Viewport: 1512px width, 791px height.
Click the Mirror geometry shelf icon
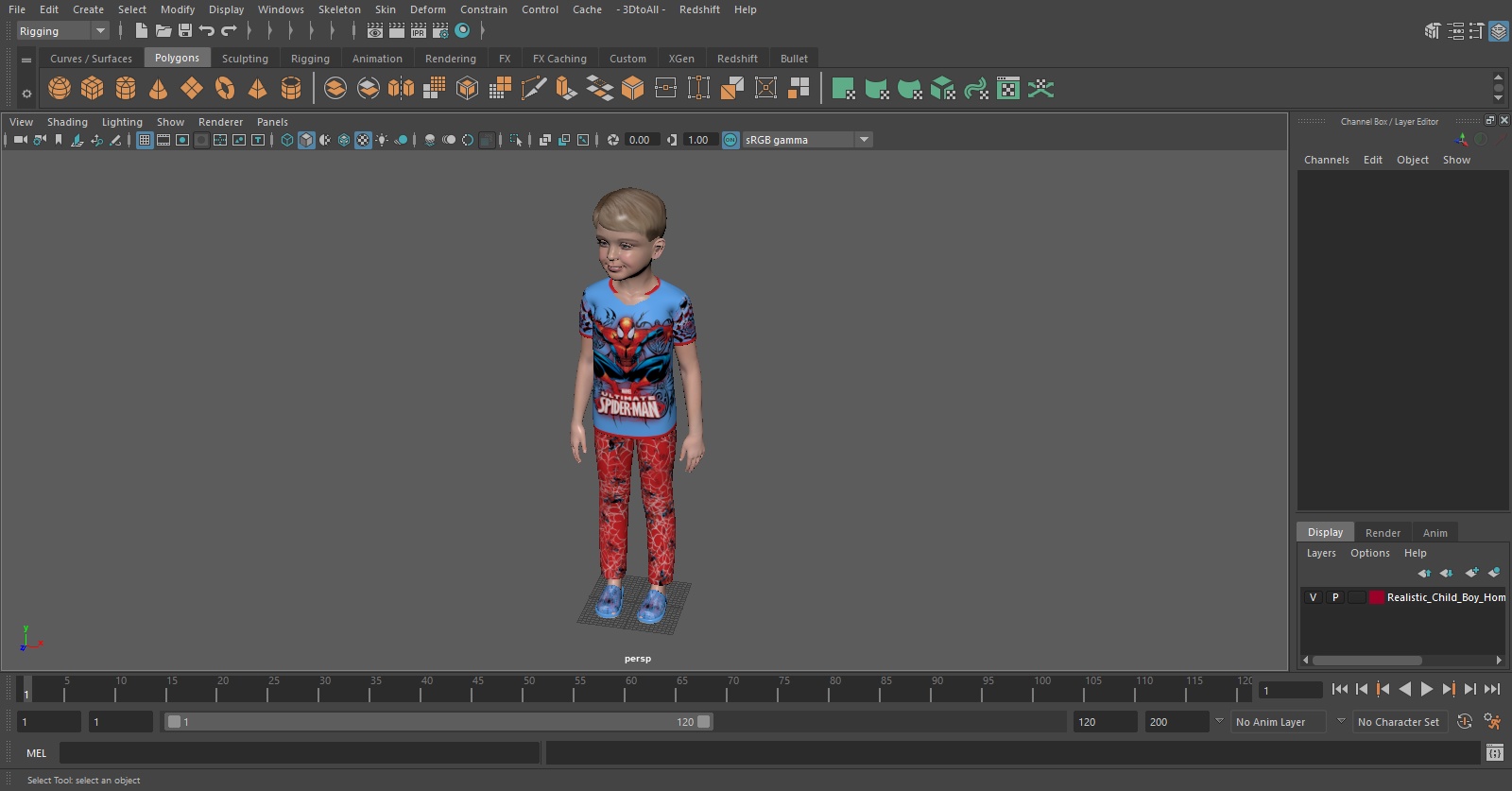pyautogui.click(x=401, y=89)
